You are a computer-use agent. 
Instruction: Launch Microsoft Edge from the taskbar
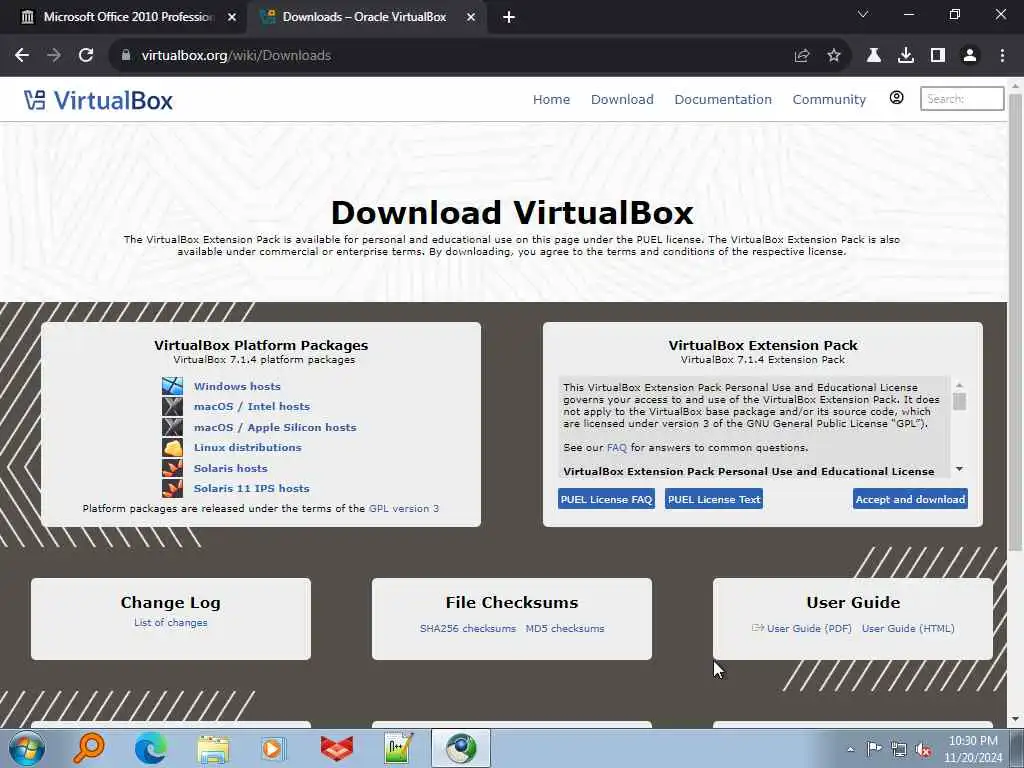click(x=151, y=748)
